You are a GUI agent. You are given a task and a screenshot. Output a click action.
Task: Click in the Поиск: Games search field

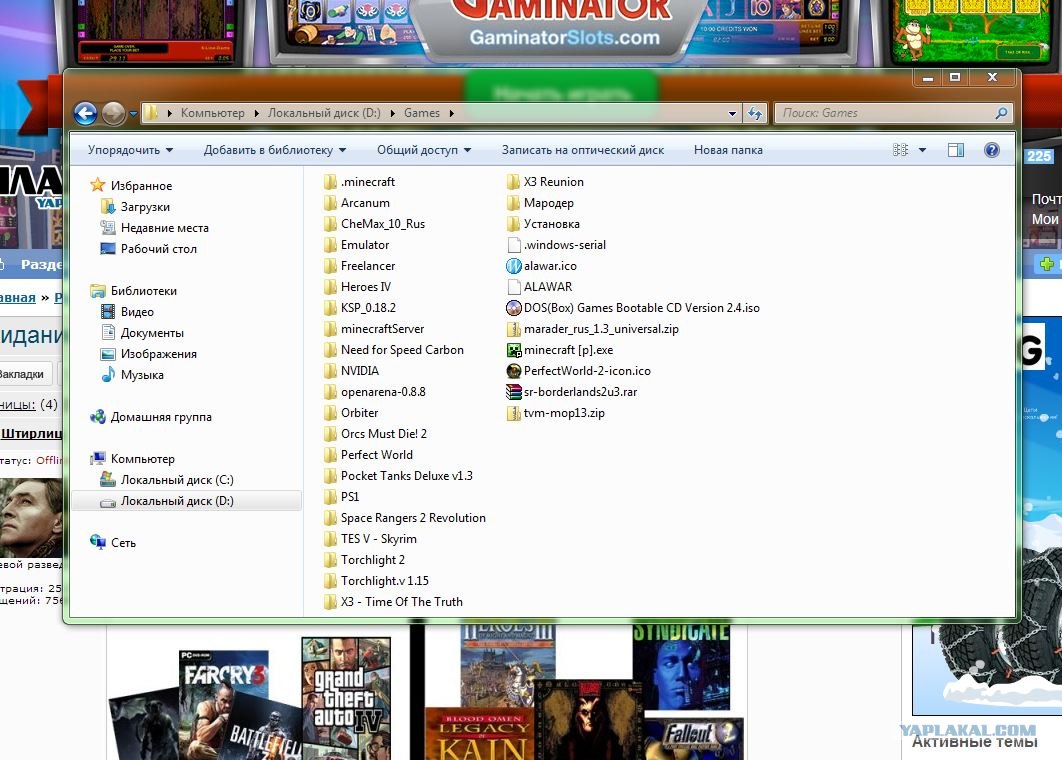(x=885, y=113)
